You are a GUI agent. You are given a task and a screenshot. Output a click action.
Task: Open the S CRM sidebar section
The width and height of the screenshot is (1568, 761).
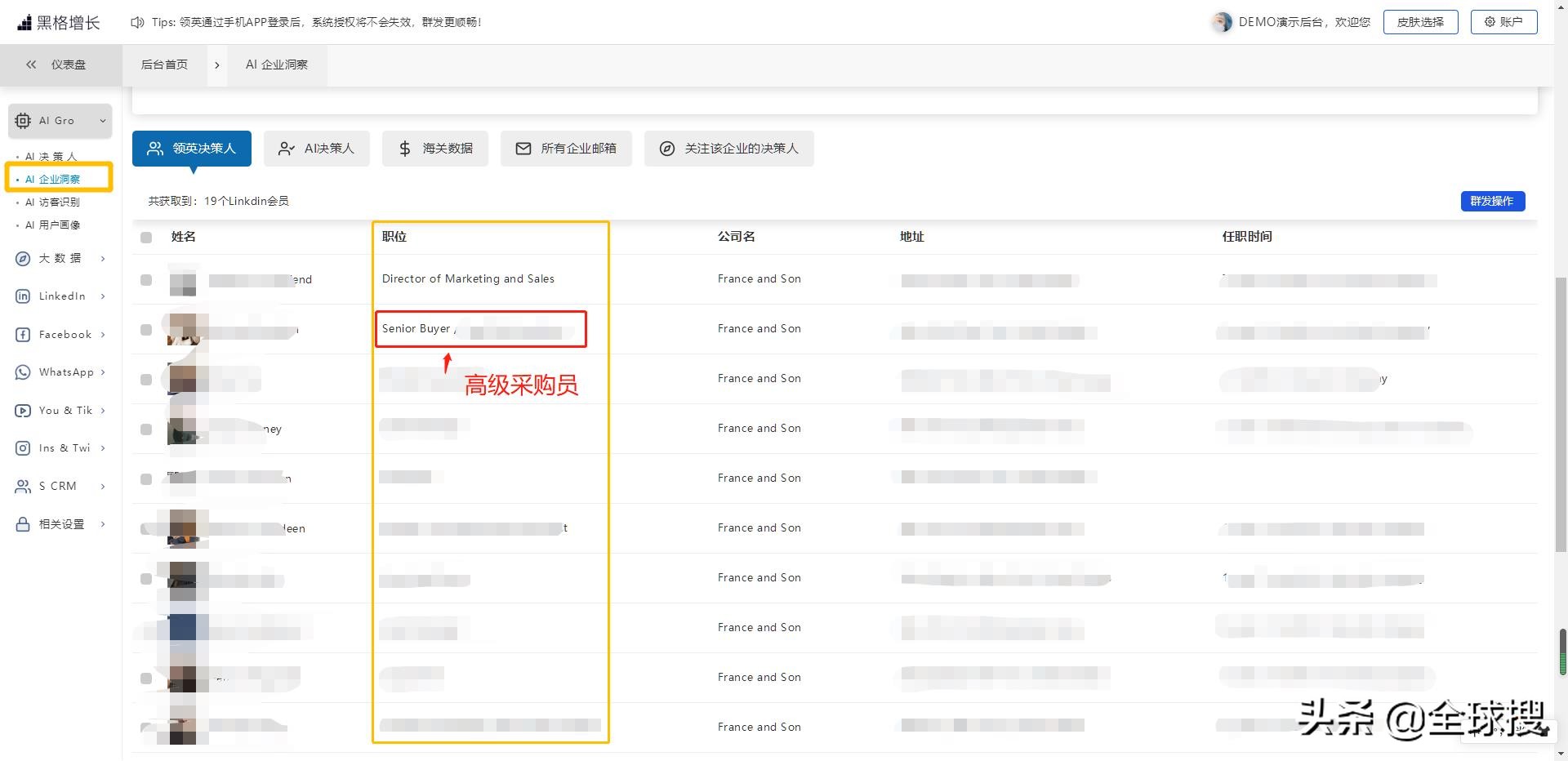click(x=57, y=486)
